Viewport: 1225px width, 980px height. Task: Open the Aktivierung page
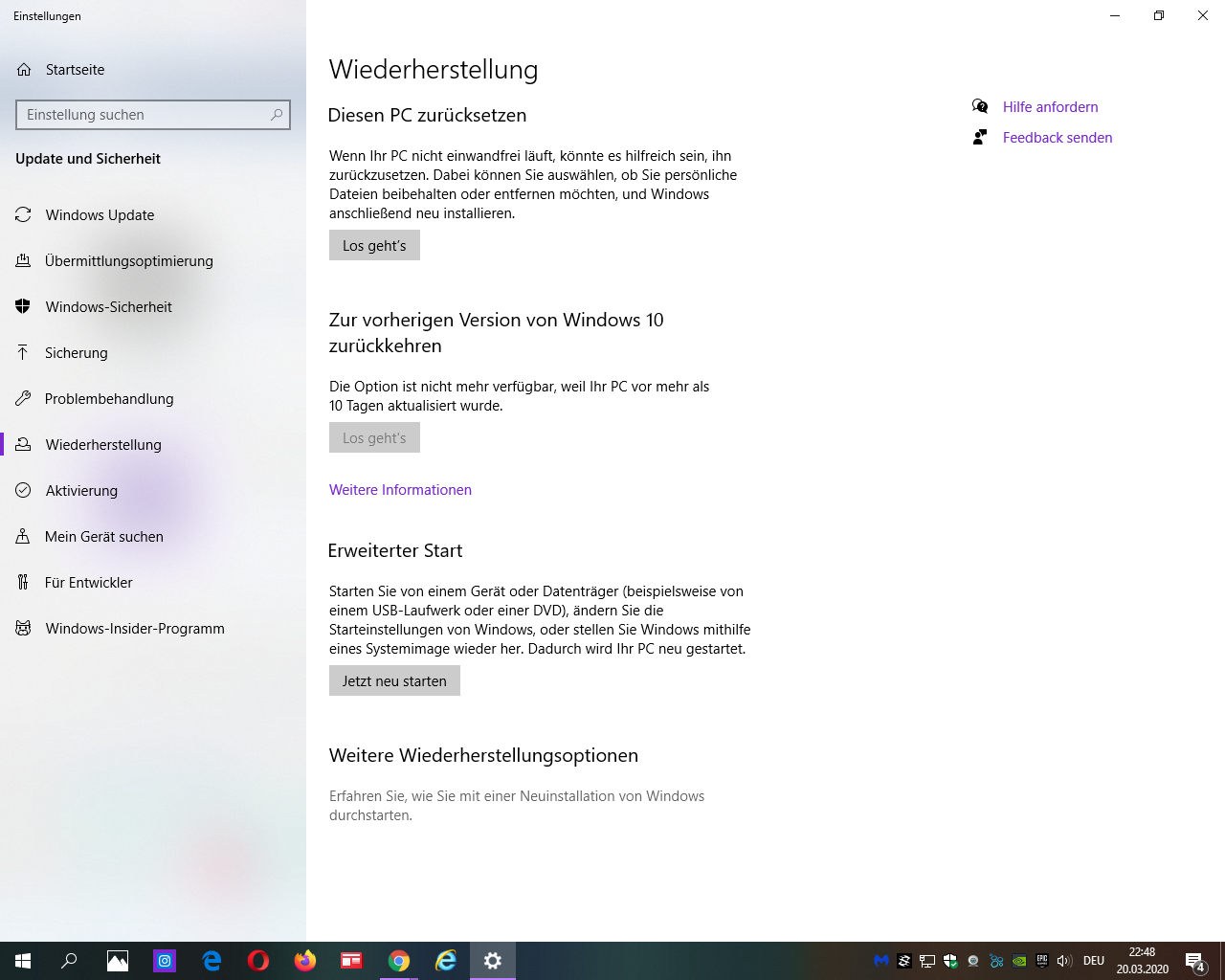pyautogui.click(x=153, y=491)
